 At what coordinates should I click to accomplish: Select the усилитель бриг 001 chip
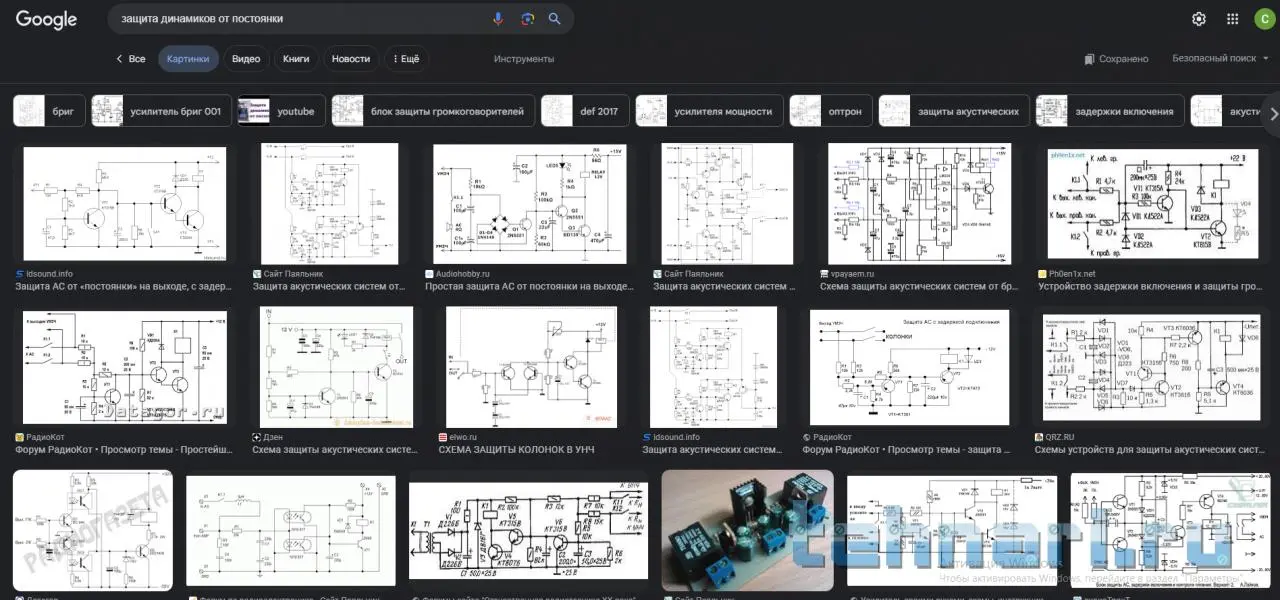pos(162,111)
